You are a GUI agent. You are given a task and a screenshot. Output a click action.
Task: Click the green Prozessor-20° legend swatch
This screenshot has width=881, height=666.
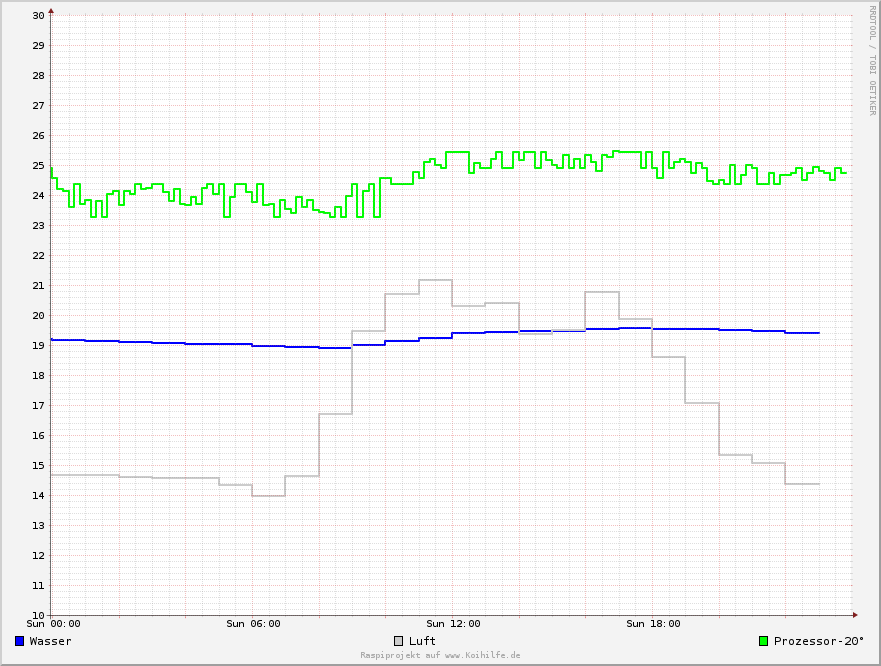point(764,641)
